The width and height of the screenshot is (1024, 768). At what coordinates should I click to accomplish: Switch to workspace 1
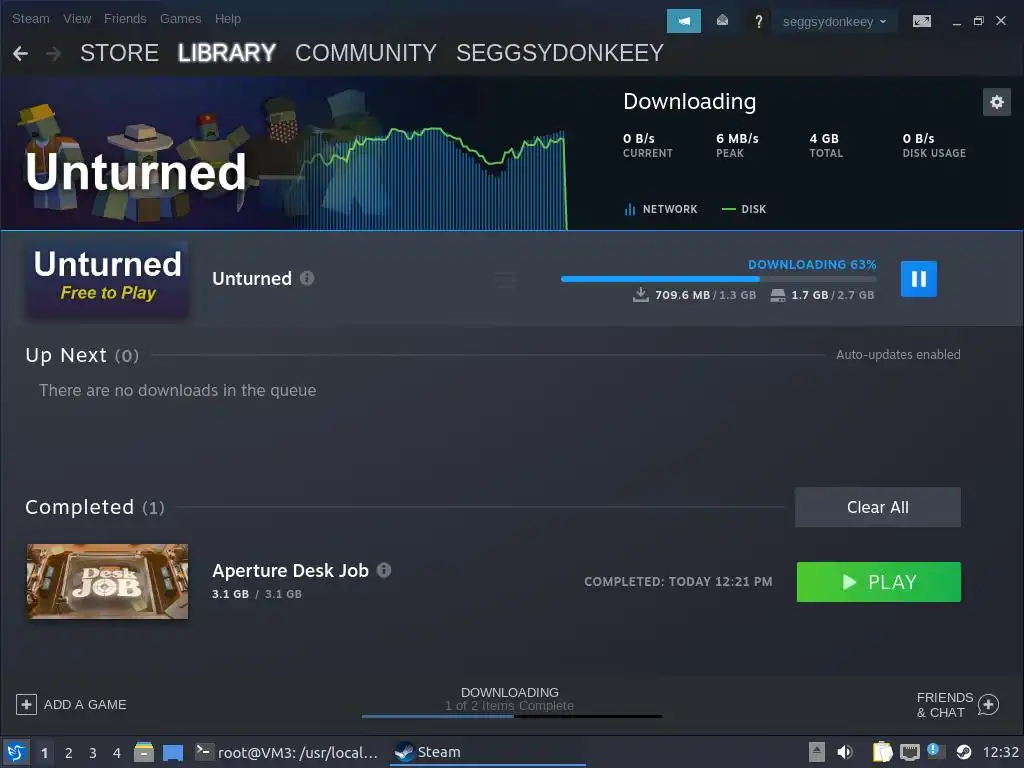(44, 753)
